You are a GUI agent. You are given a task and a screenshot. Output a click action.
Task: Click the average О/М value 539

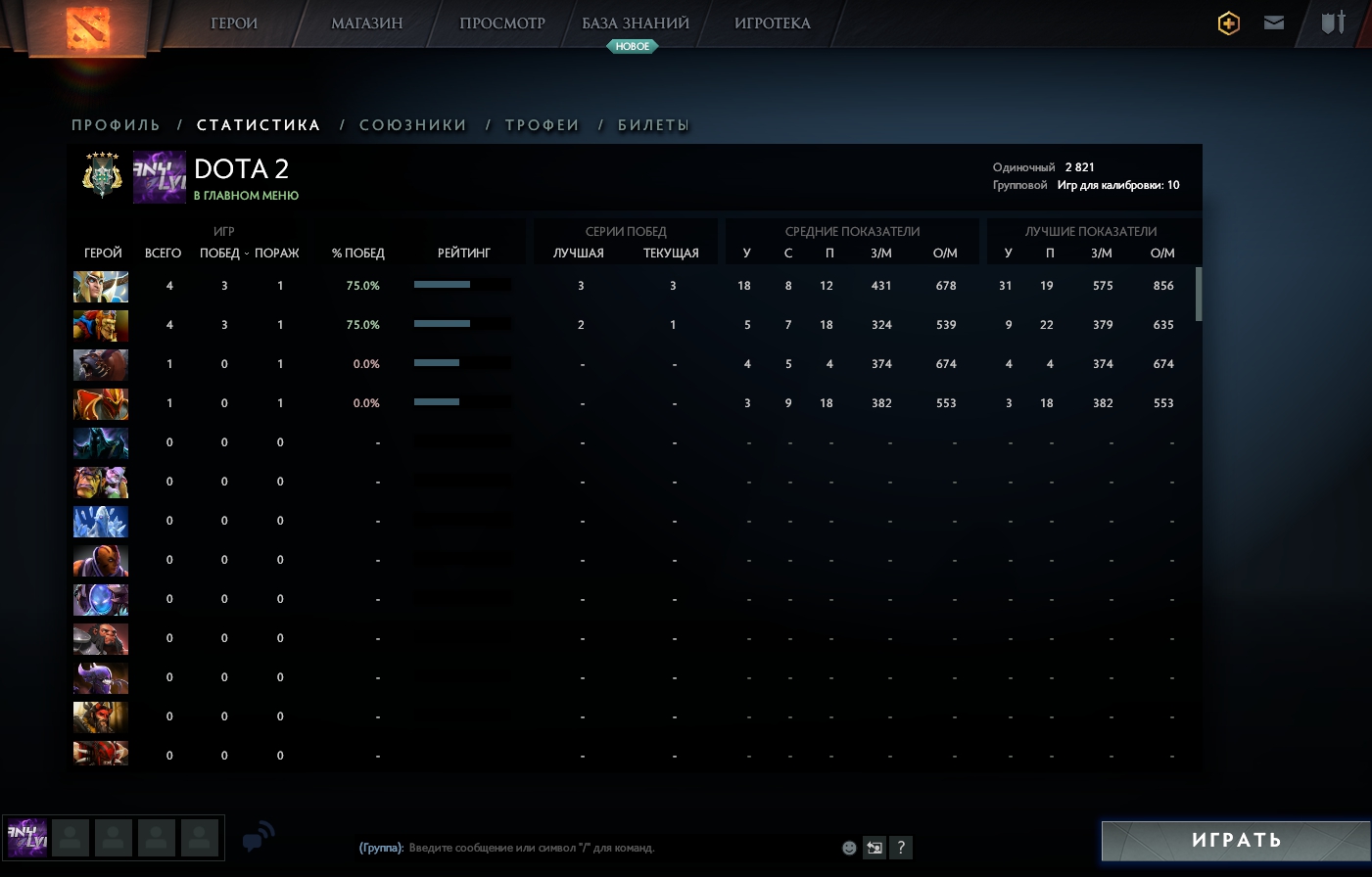tap(946, 325)
